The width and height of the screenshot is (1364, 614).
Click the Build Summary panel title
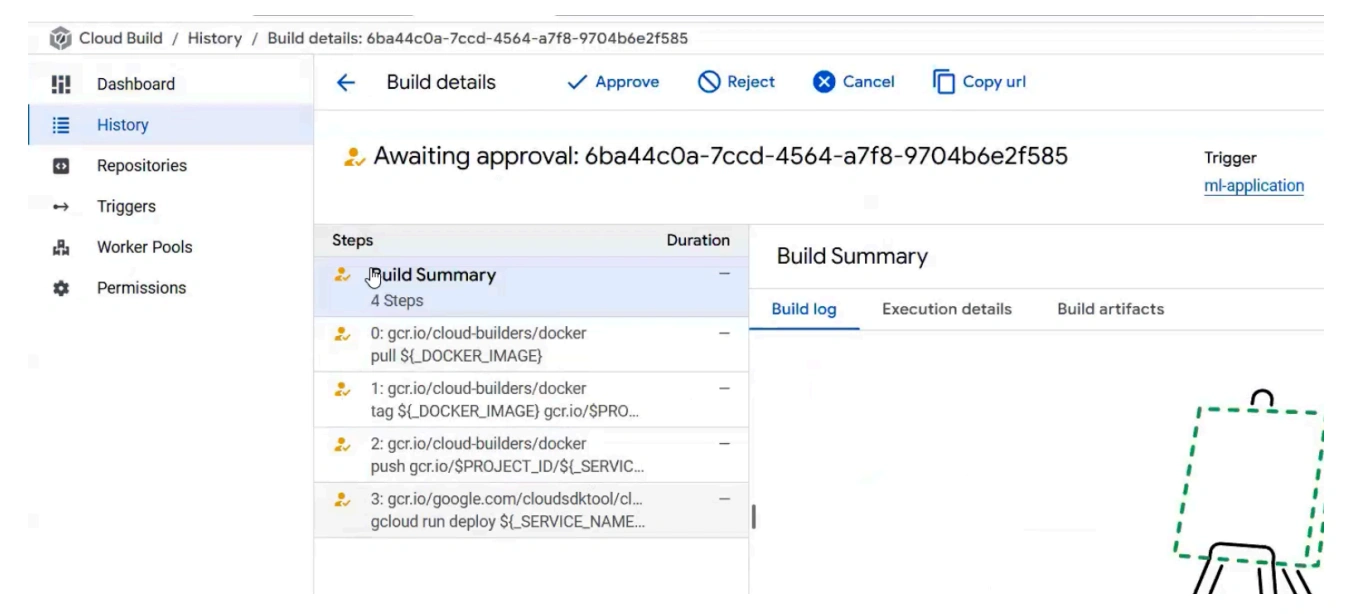[852, 257]
